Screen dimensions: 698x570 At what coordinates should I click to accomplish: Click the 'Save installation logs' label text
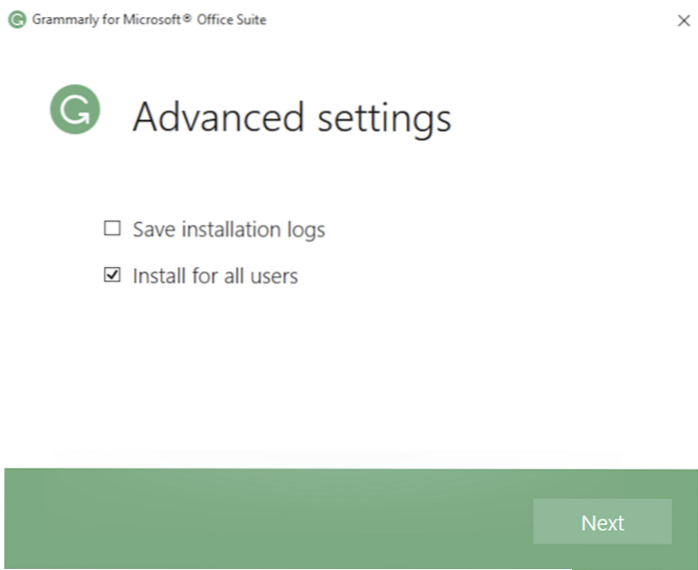(x=228, y=229)
